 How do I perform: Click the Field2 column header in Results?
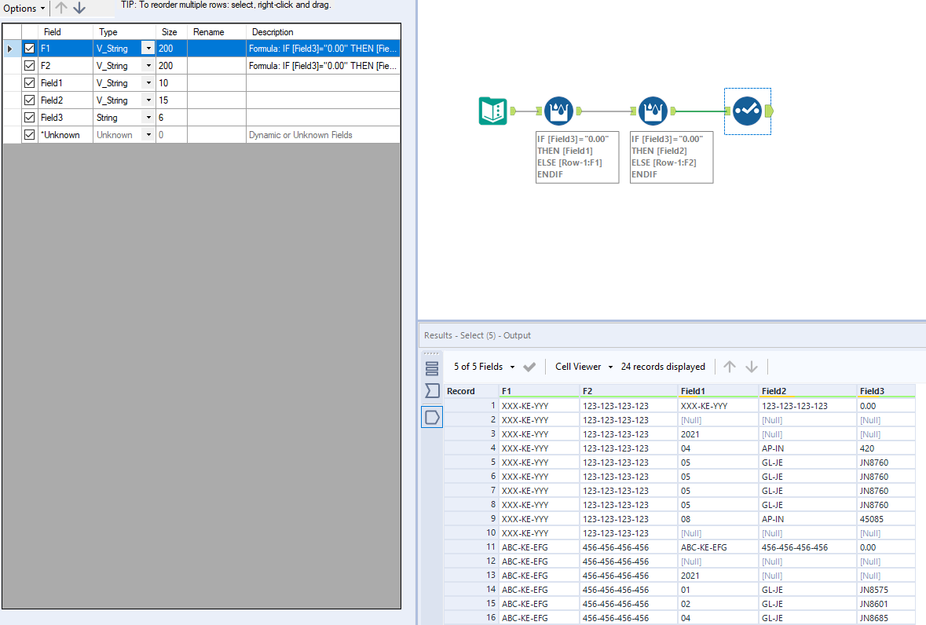pyautogui.click(x=808, y=391)
